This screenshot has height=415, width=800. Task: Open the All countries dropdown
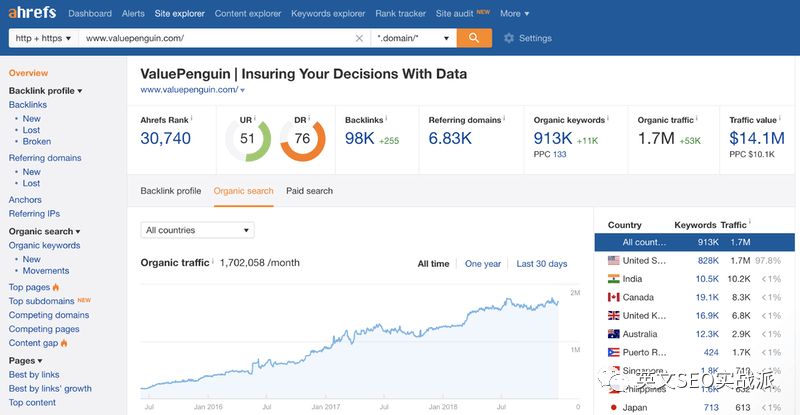[x=197, y=230]
